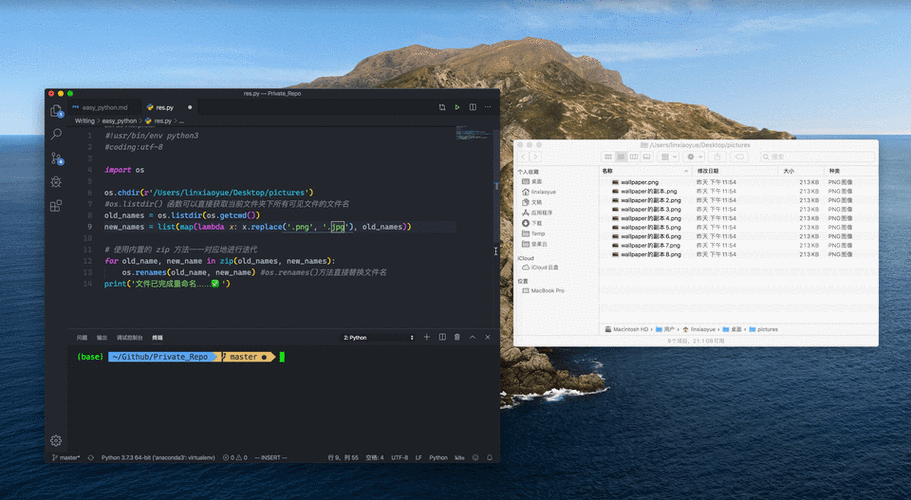
Task: Click Macintosh HD in Finder path bar
Action: pyautogui.click(x=626, y=329)
